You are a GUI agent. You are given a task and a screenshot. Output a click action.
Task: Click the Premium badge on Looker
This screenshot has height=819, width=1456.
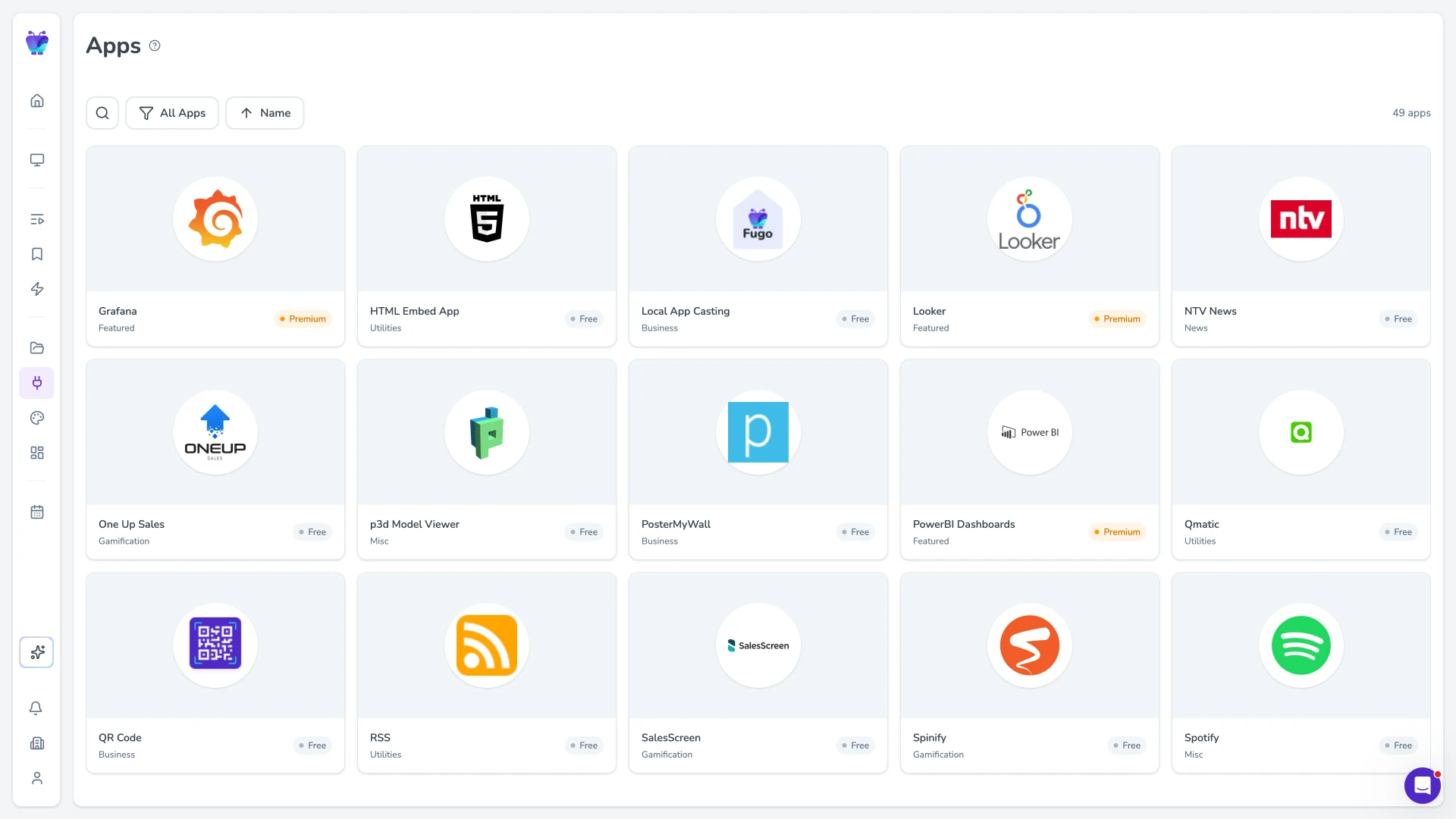pos(1117,319)
